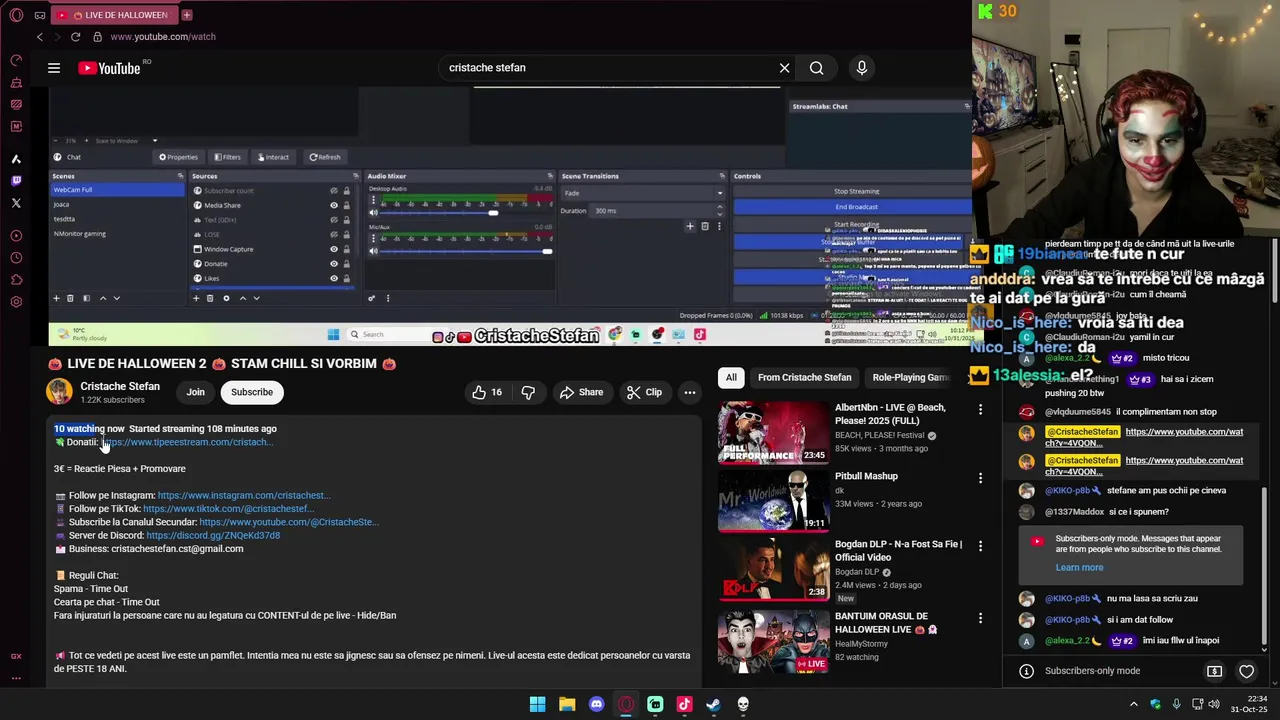Reload the page with the refresh icon

coord(75,37)
